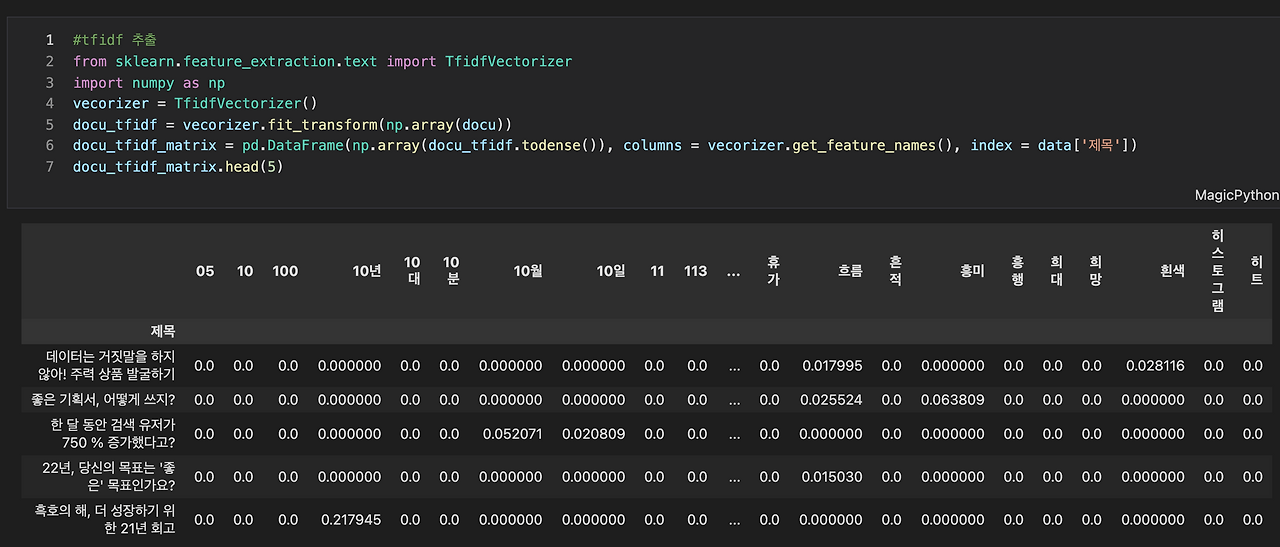Image resolution: width=1280 pixels, height=547 pixels.
Task: Click line number 4 in the gutter
Action: pos(49,103)
